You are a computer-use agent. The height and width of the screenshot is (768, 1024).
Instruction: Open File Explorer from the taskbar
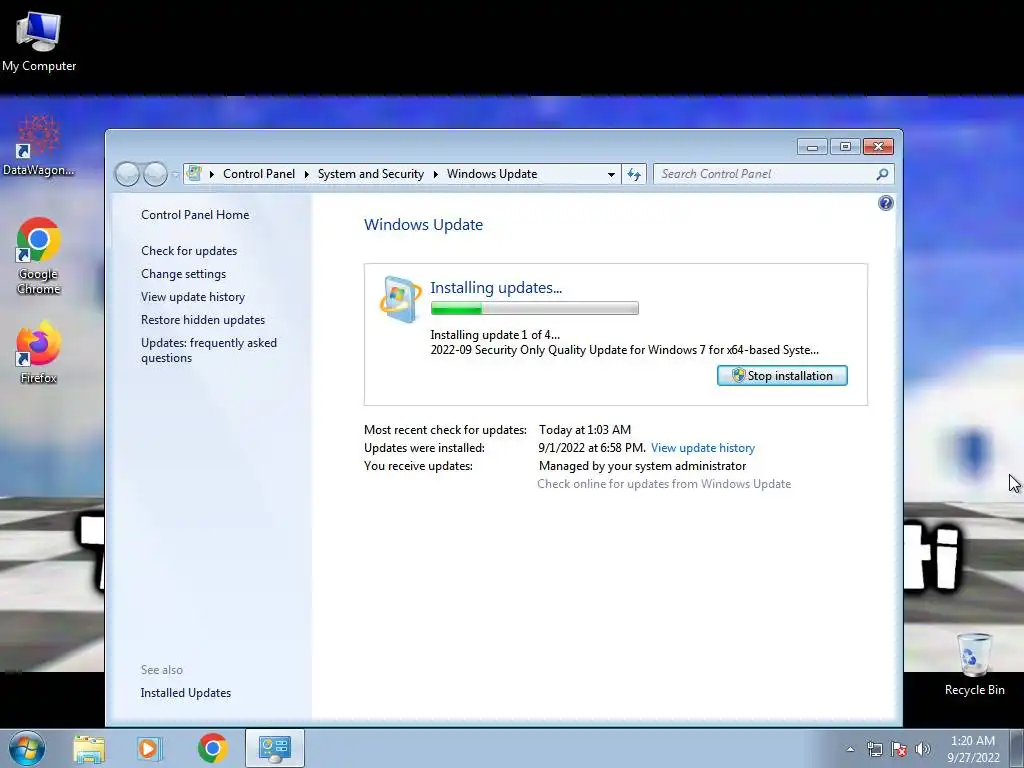[x=89, y=749]
